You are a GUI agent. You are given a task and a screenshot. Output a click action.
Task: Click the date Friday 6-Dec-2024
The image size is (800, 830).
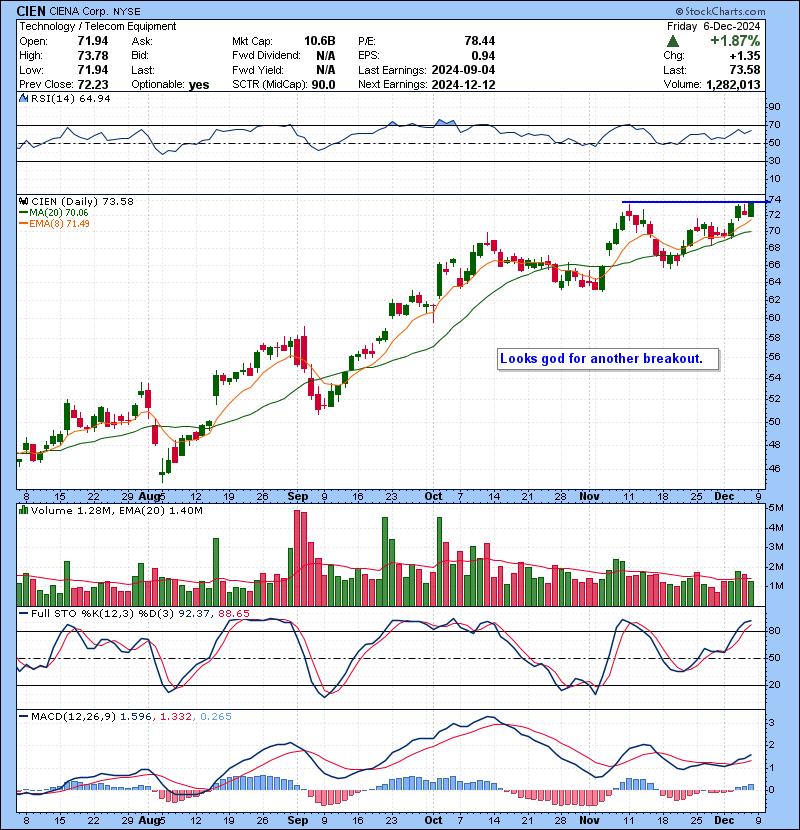pyautogui.click(x=713, y=26)
